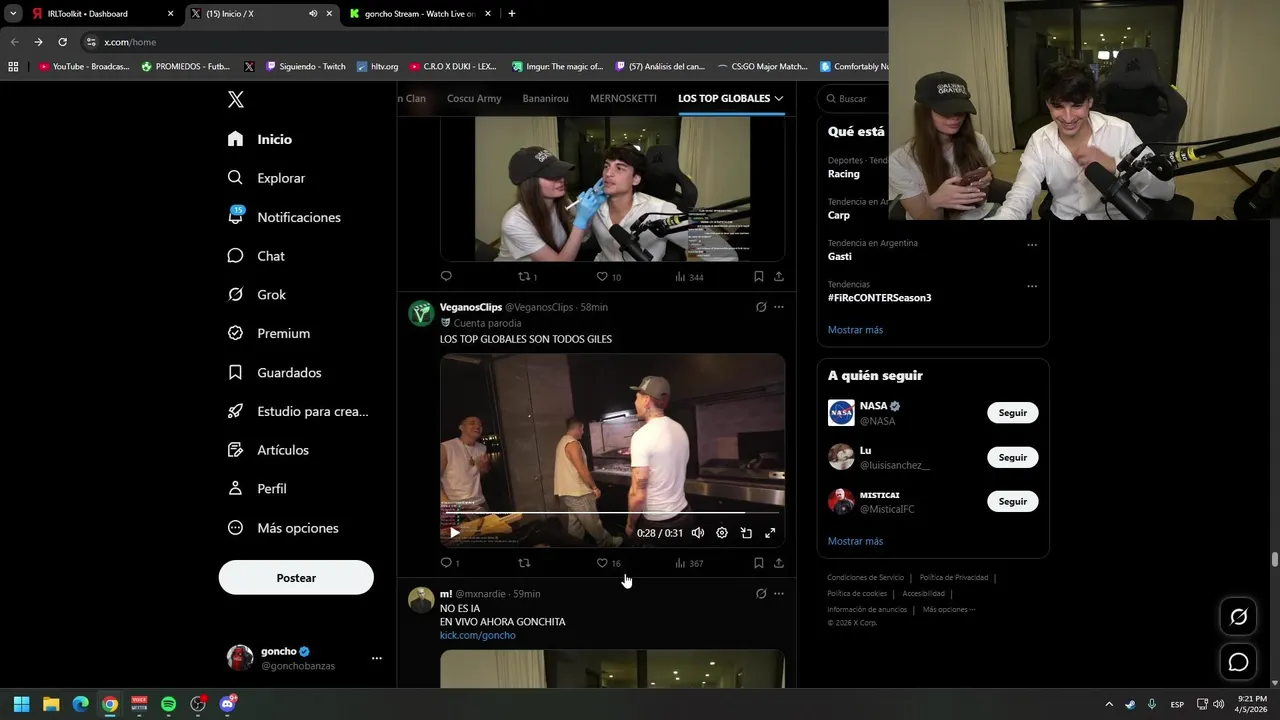Screen dimensions: 1280x720
Task: Mute the VeganosClips video volume
Action: pyautogui.click(x=698, y=533)
